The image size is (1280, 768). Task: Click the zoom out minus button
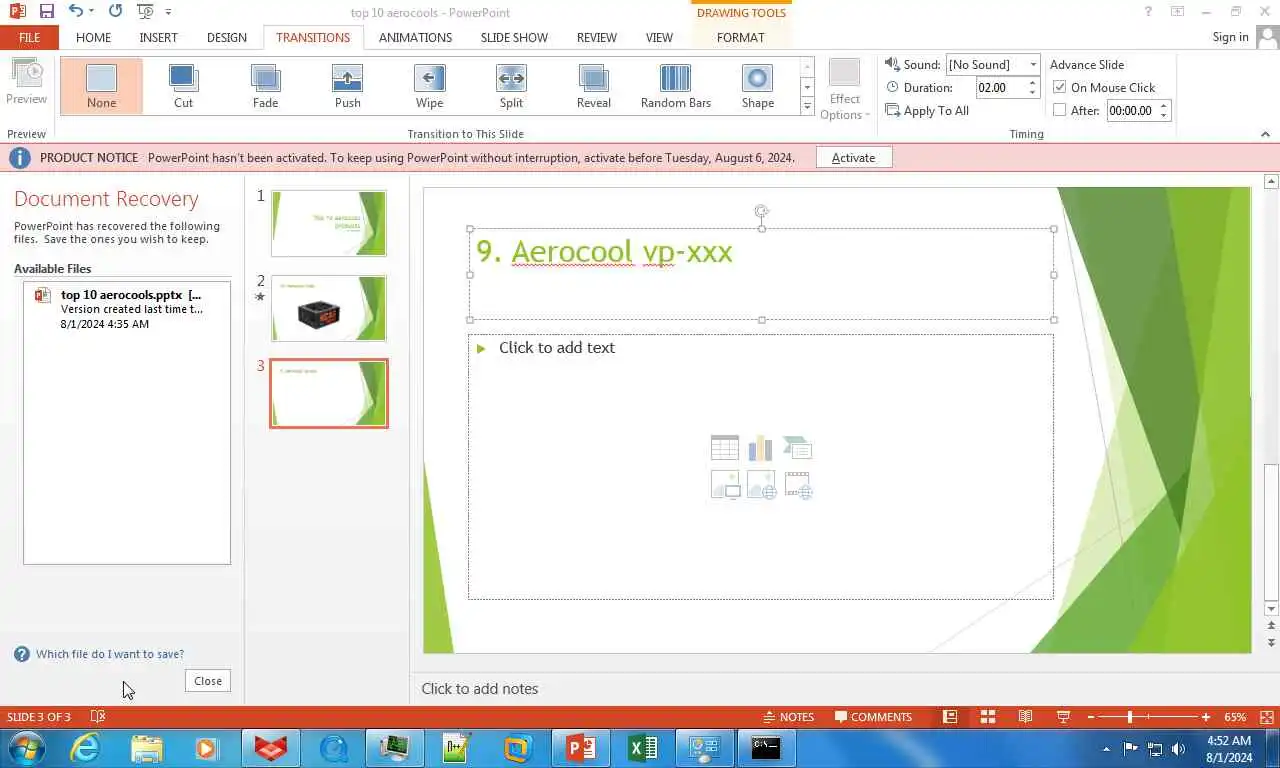pyautogui.click(x=1090, y=717)
